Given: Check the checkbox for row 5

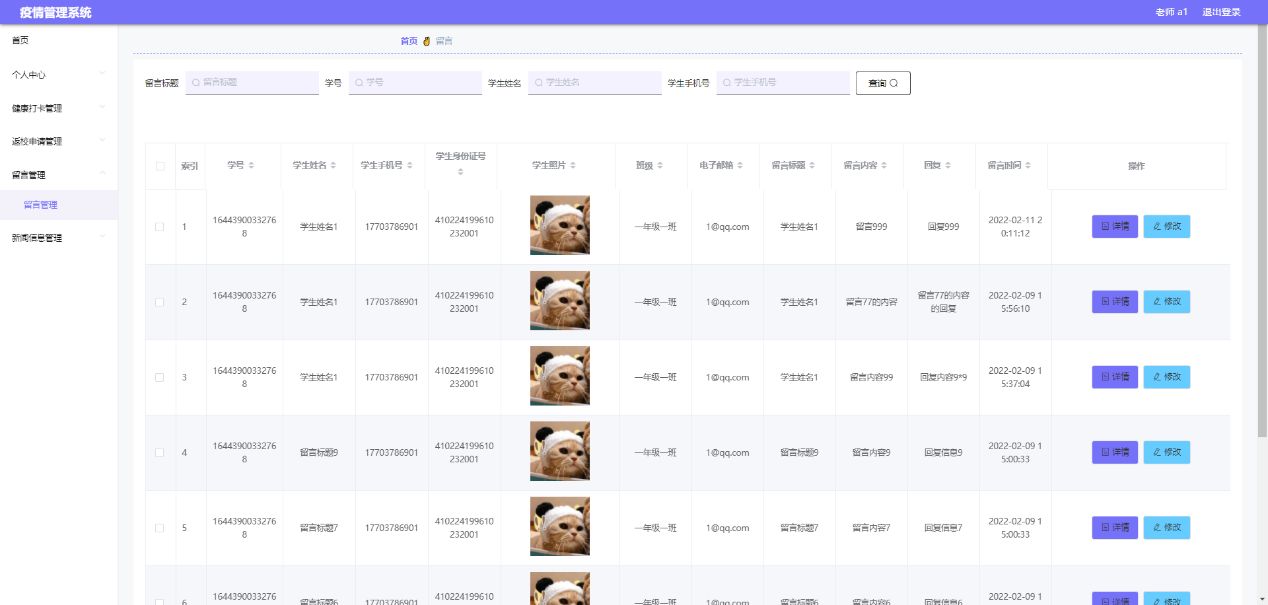Looking at the screenshot, I should coord(160,528).
